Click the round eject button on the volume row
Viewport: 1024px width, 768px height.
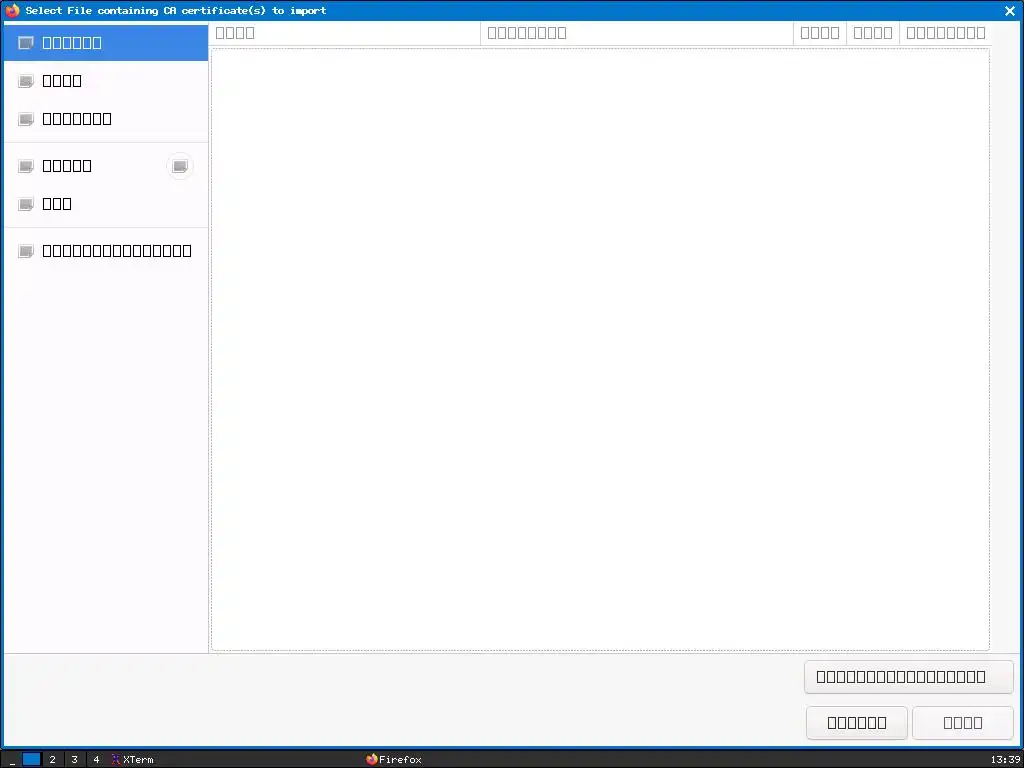point(180,166)
